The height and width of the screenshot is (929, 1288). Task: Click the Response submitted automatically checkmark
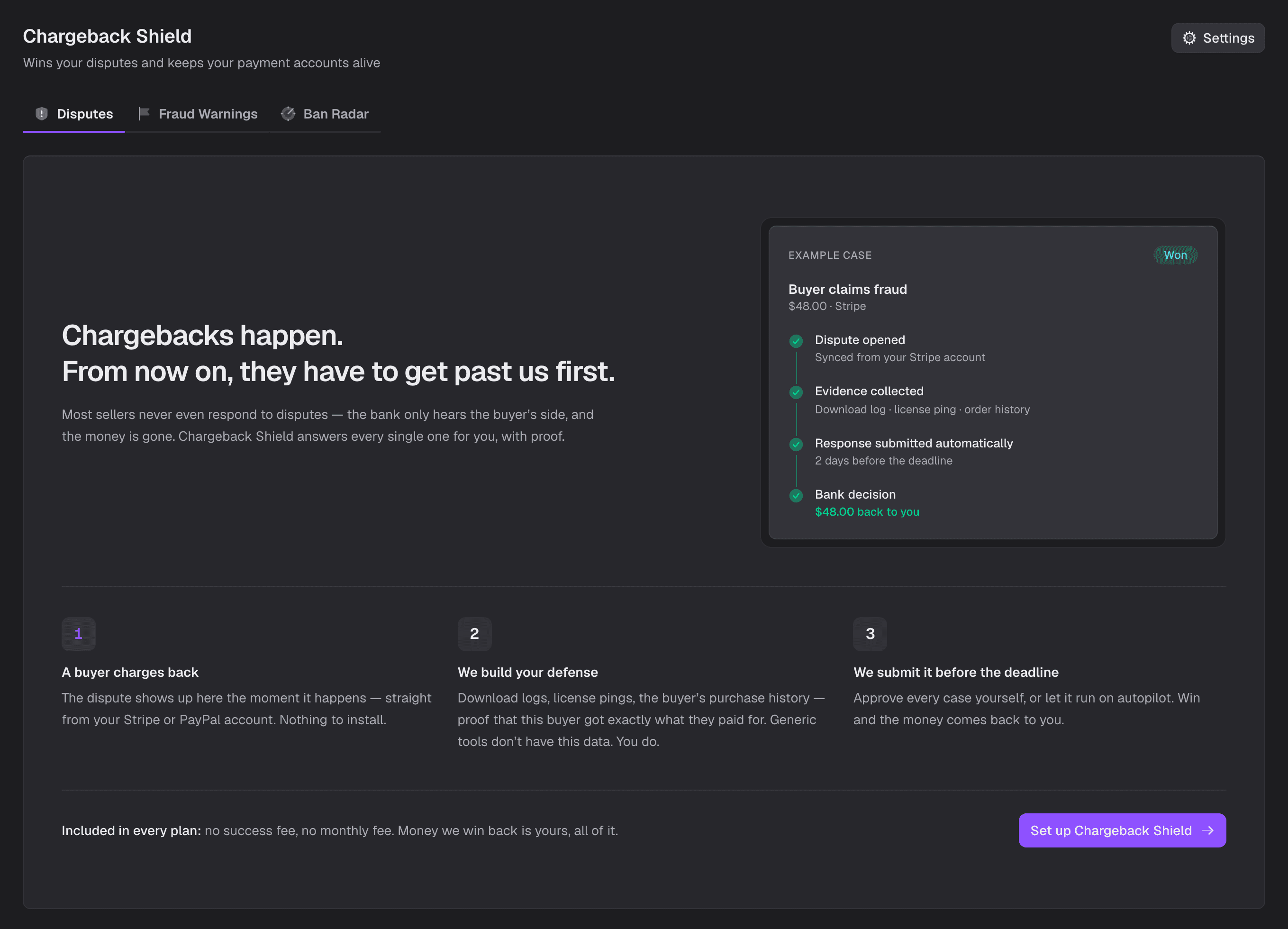pos(796,444)
